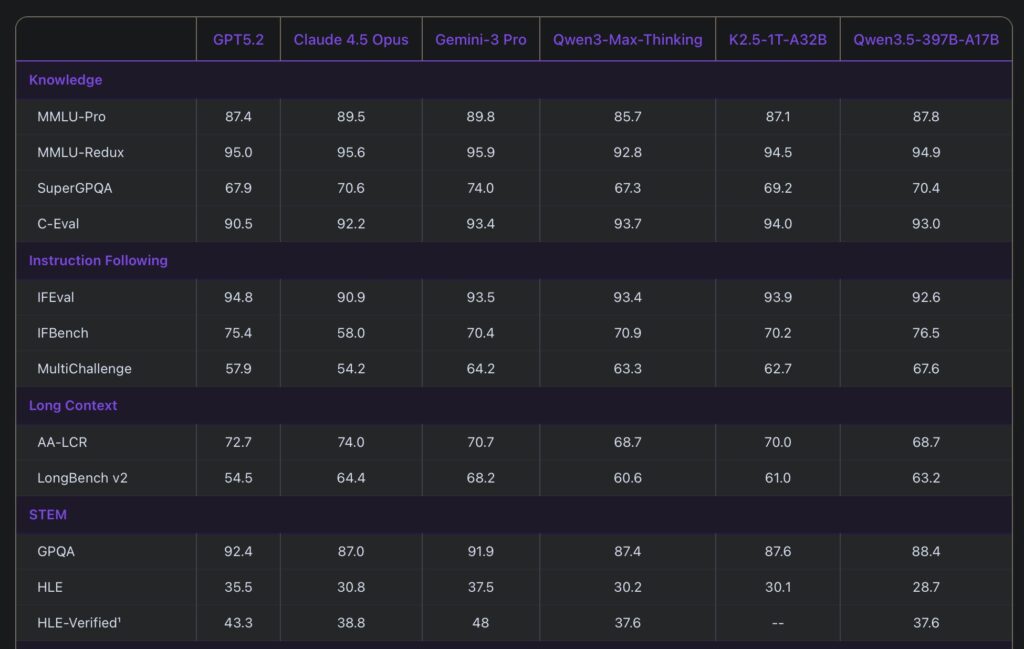Select the Qwen3-Max-Thinking column header
This screenshot has height=649, width=1024.
point(627,40)
